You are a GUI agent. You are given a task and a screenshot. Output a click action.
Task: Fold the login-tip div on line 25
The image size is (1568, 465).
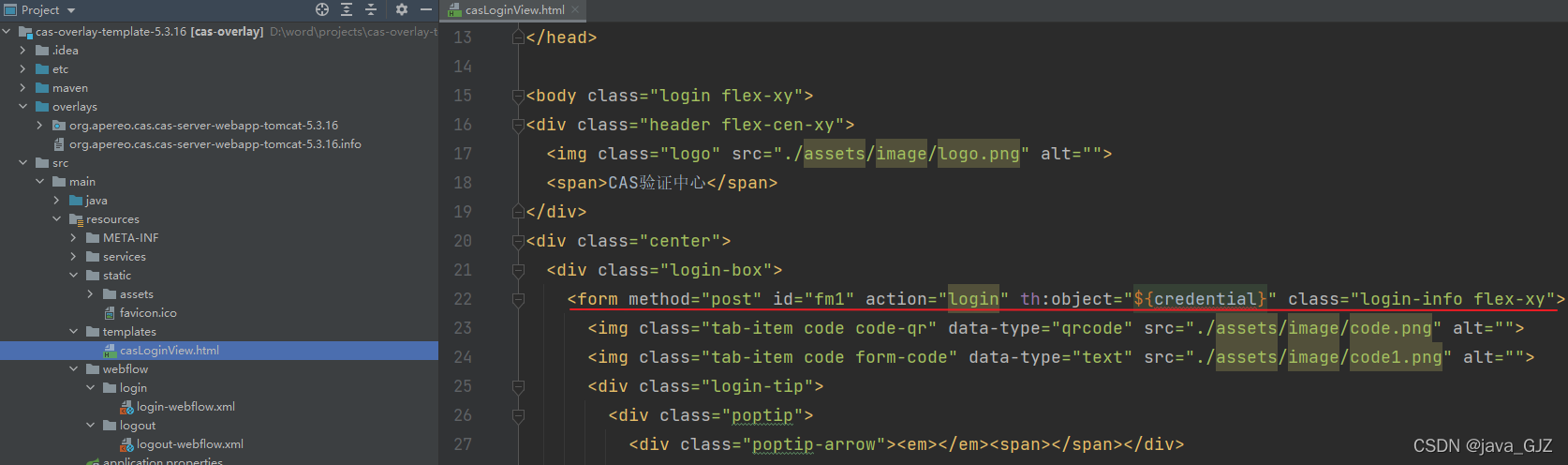pos(518,386)
